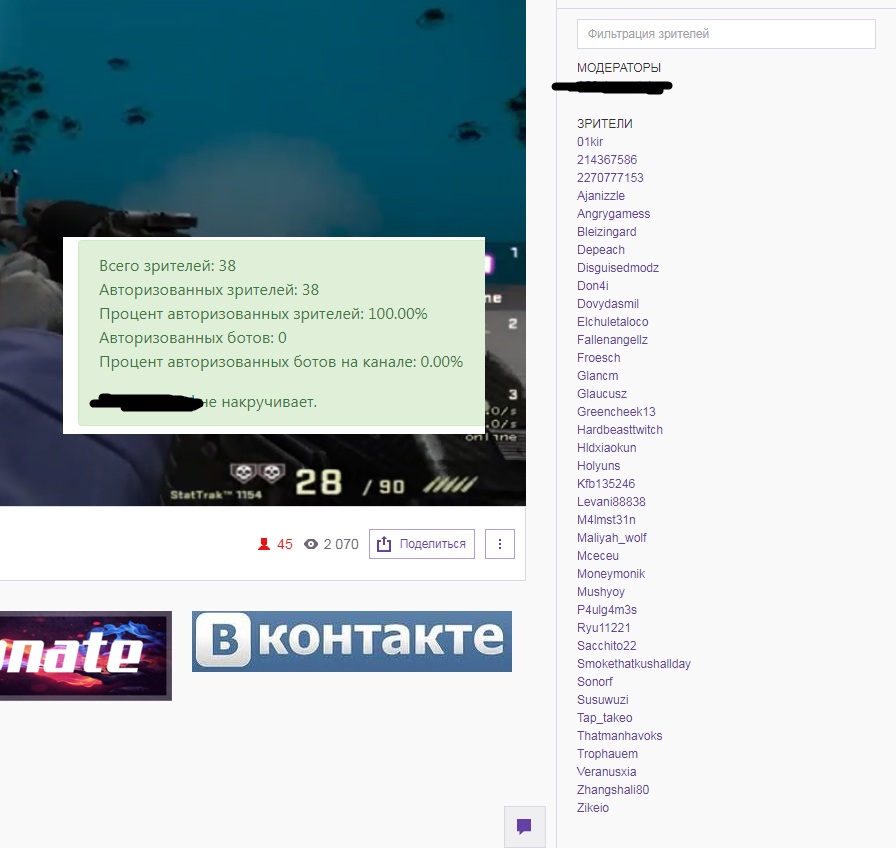
Task: Select viewer Angrygamess
Action: [x=613, y=214]
